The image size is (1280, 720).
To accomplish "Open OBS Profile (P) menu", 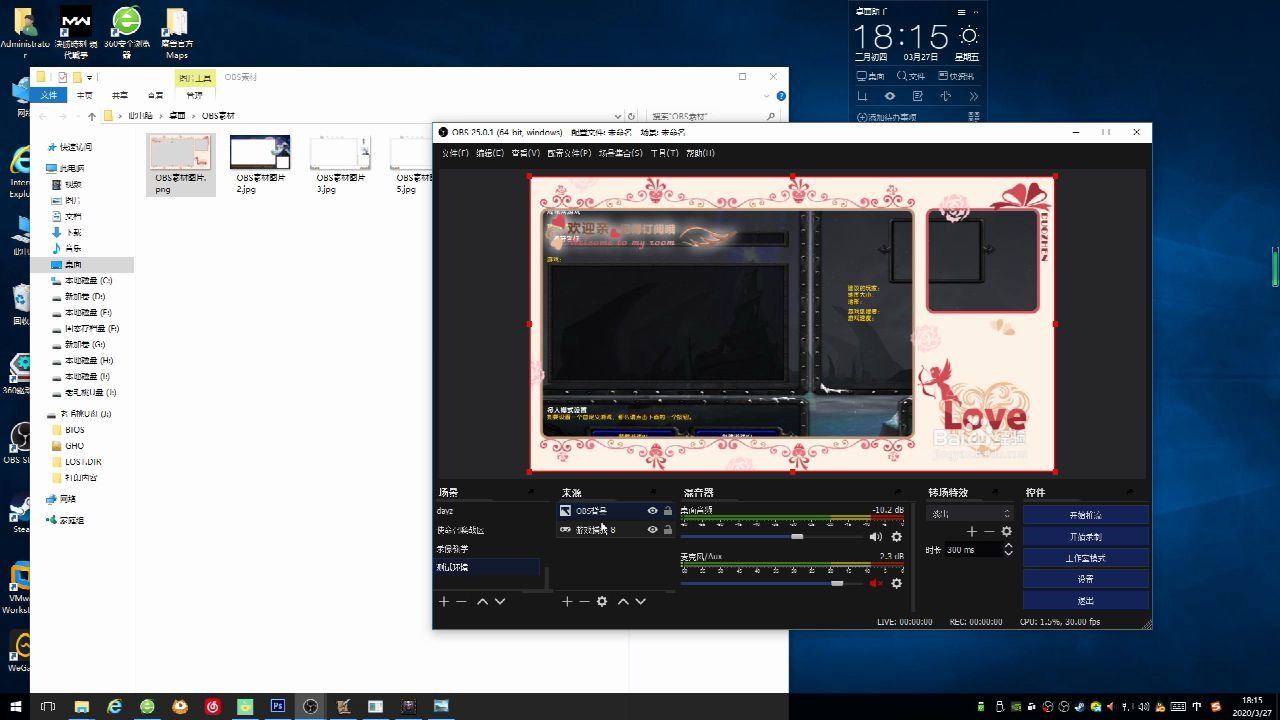I will pos(569,153).
